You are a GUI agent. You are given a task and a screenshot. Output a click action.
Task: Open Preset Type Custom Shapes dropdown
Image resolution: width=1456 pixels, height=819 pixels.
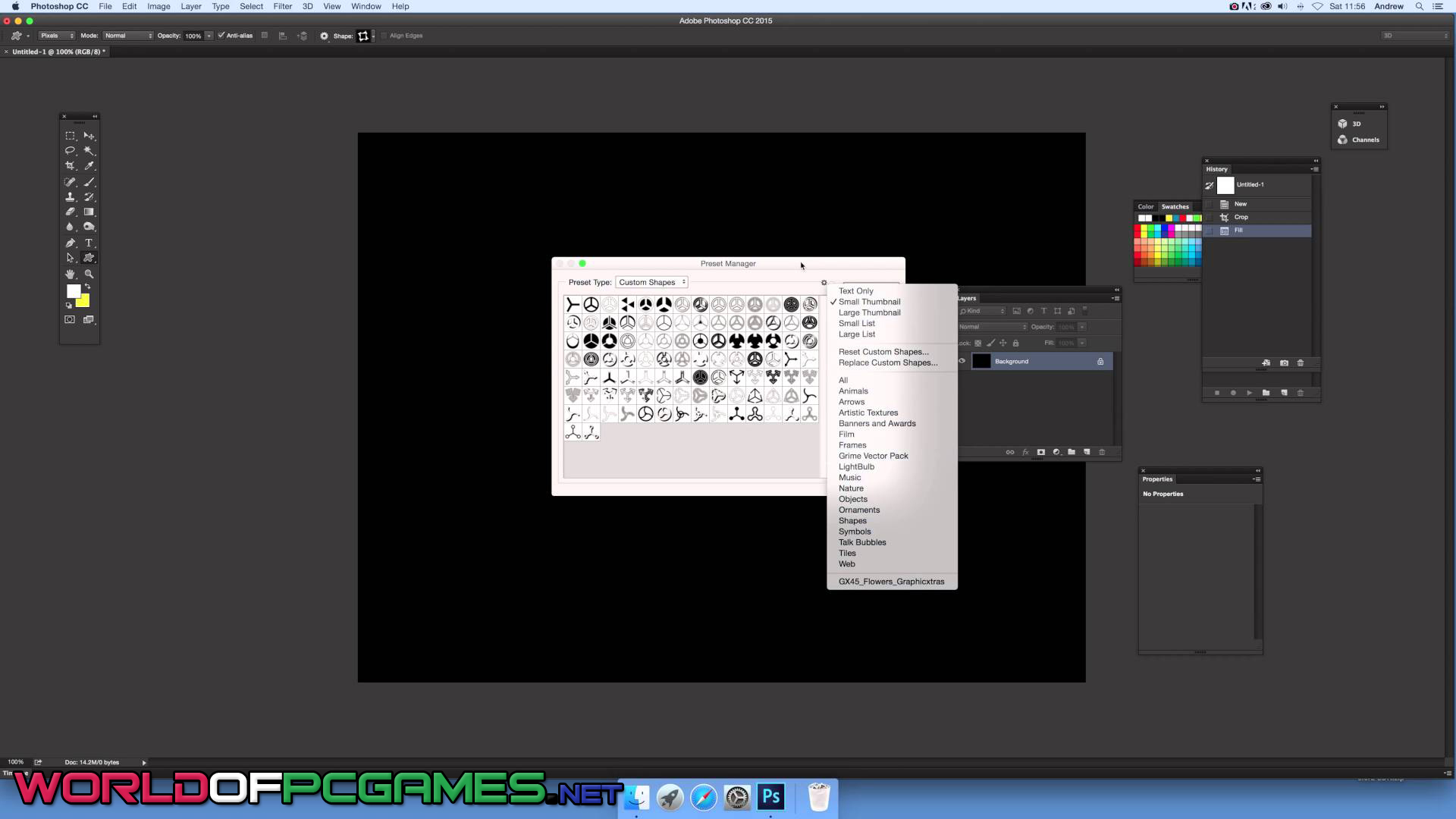(651, 282)
